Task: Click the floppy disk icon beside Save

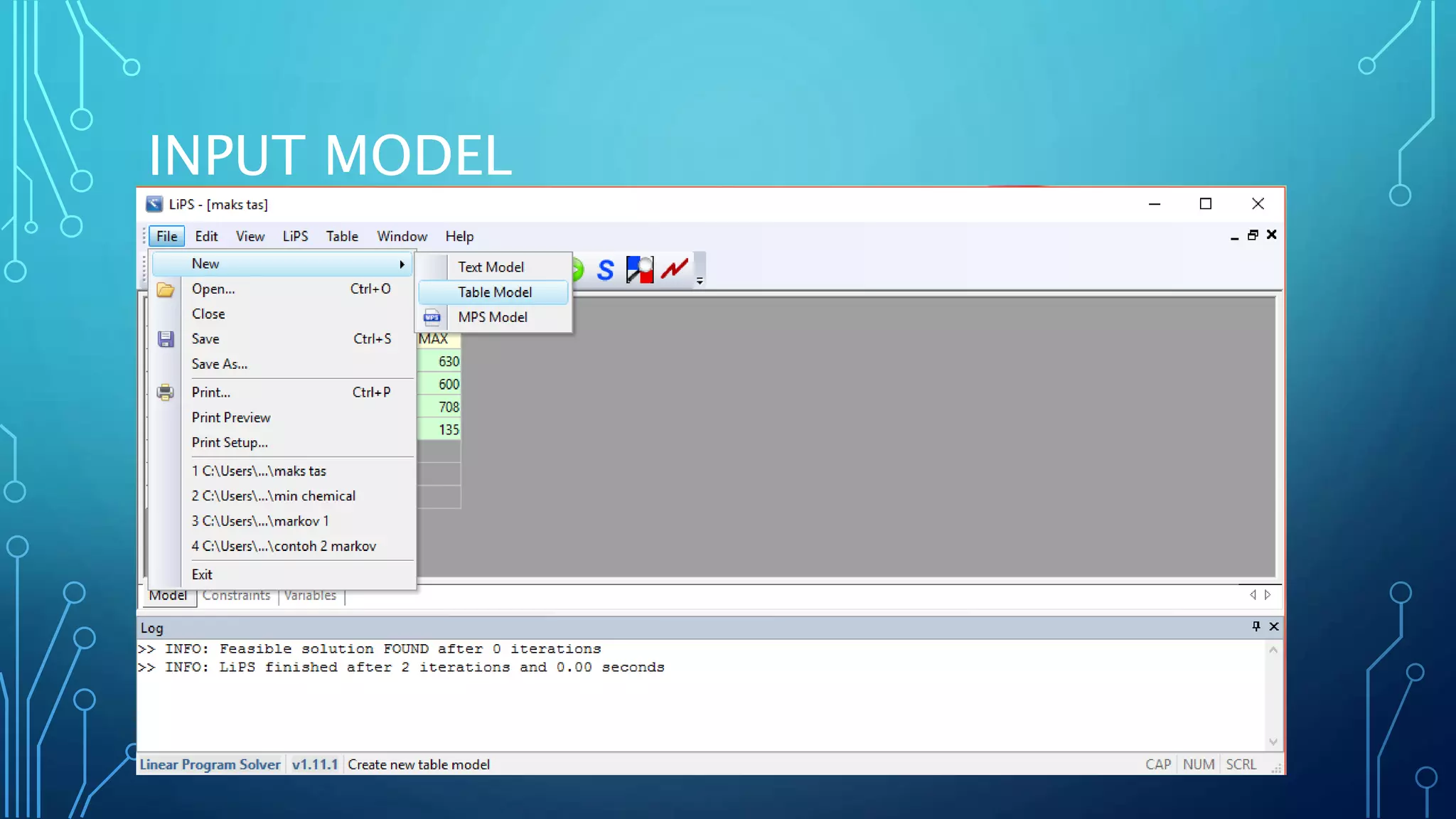Action: pyautogui.click(x=166, y=339)
